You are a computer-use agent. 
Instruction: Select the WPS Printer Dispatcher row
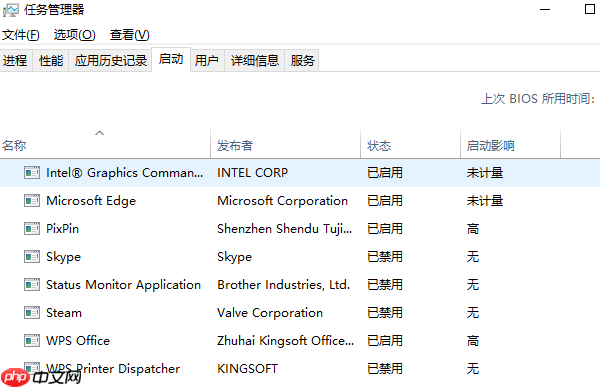coord(300,369)
